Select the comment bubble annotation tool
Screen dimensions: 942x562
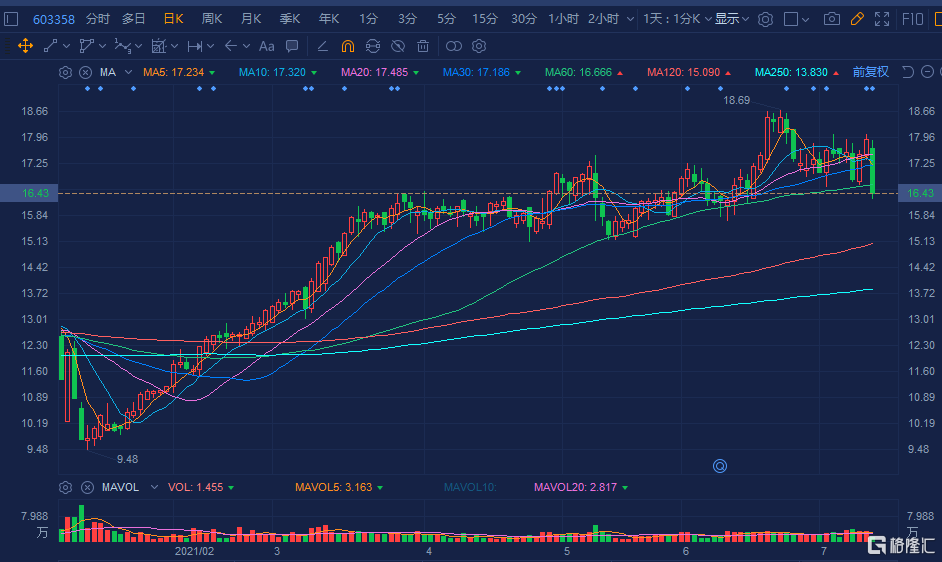pyautogui.click(x=292, y=46)
